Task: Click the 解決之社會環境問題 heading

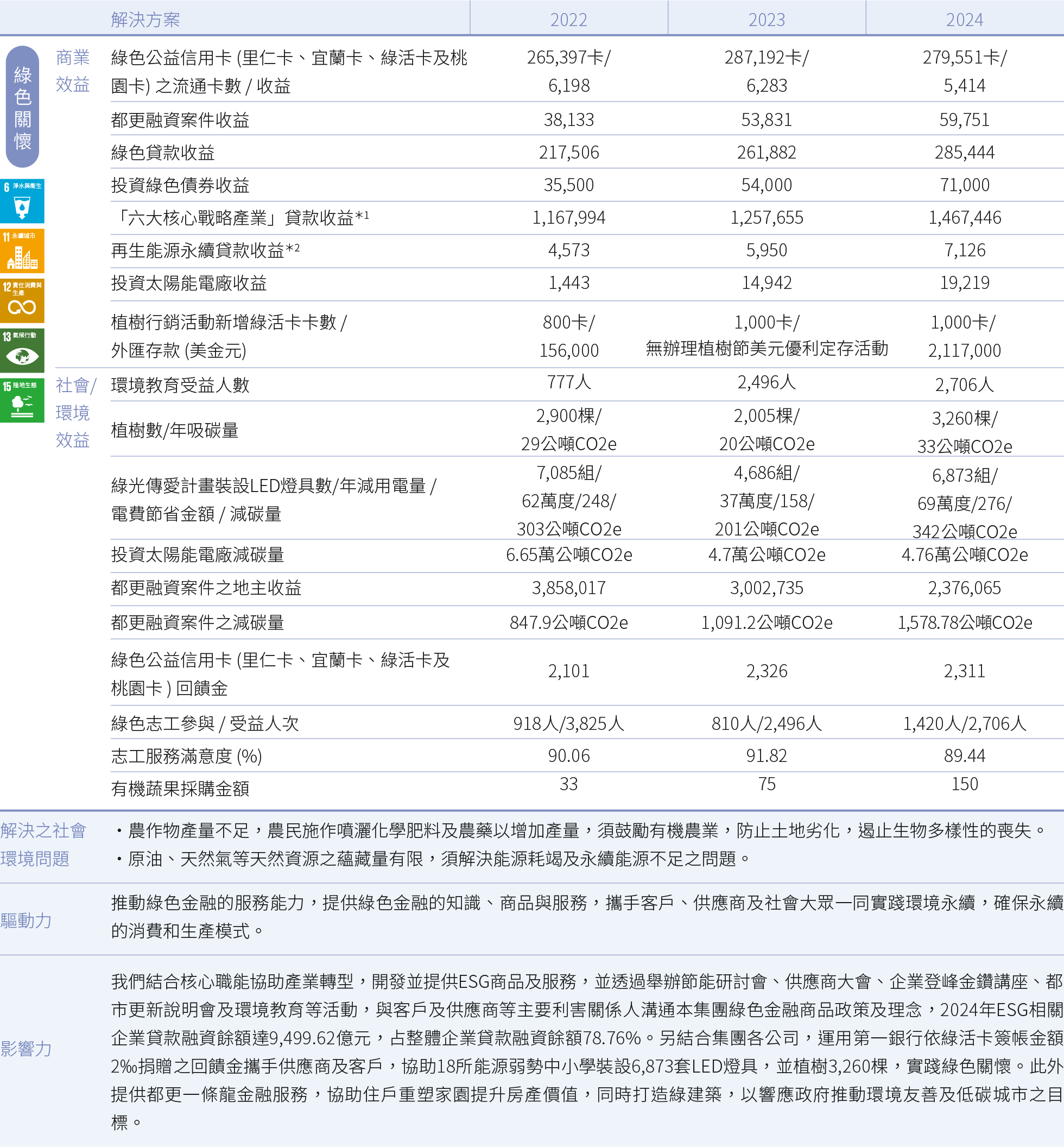Action: 43,845
